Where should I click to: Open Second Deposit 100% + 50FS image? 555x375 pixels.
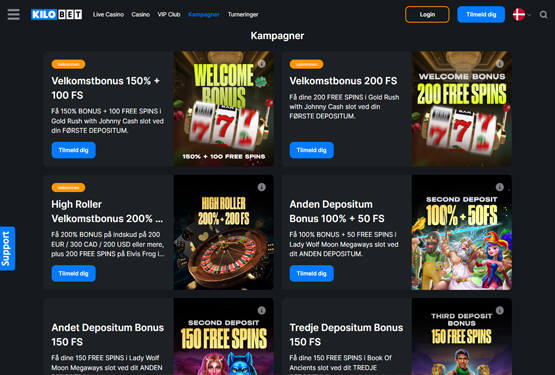click(462, 232)
